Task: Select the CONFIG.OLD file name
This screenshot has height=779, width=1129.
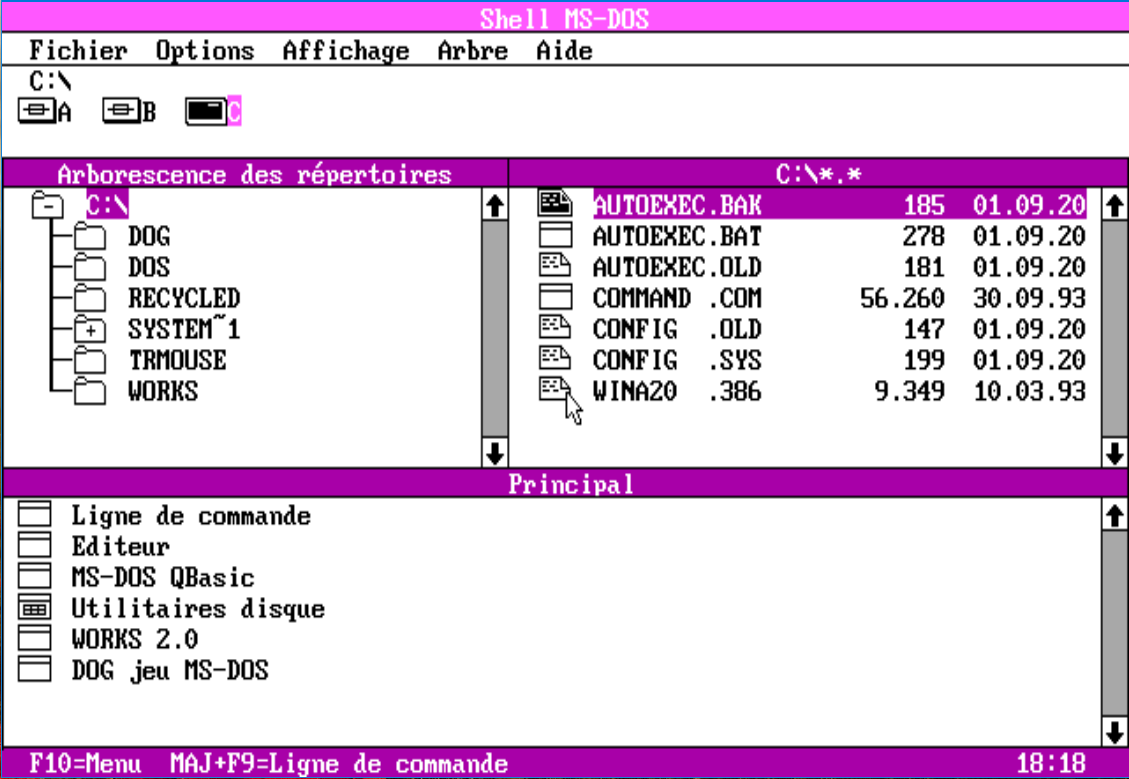Action: [678, 329]
